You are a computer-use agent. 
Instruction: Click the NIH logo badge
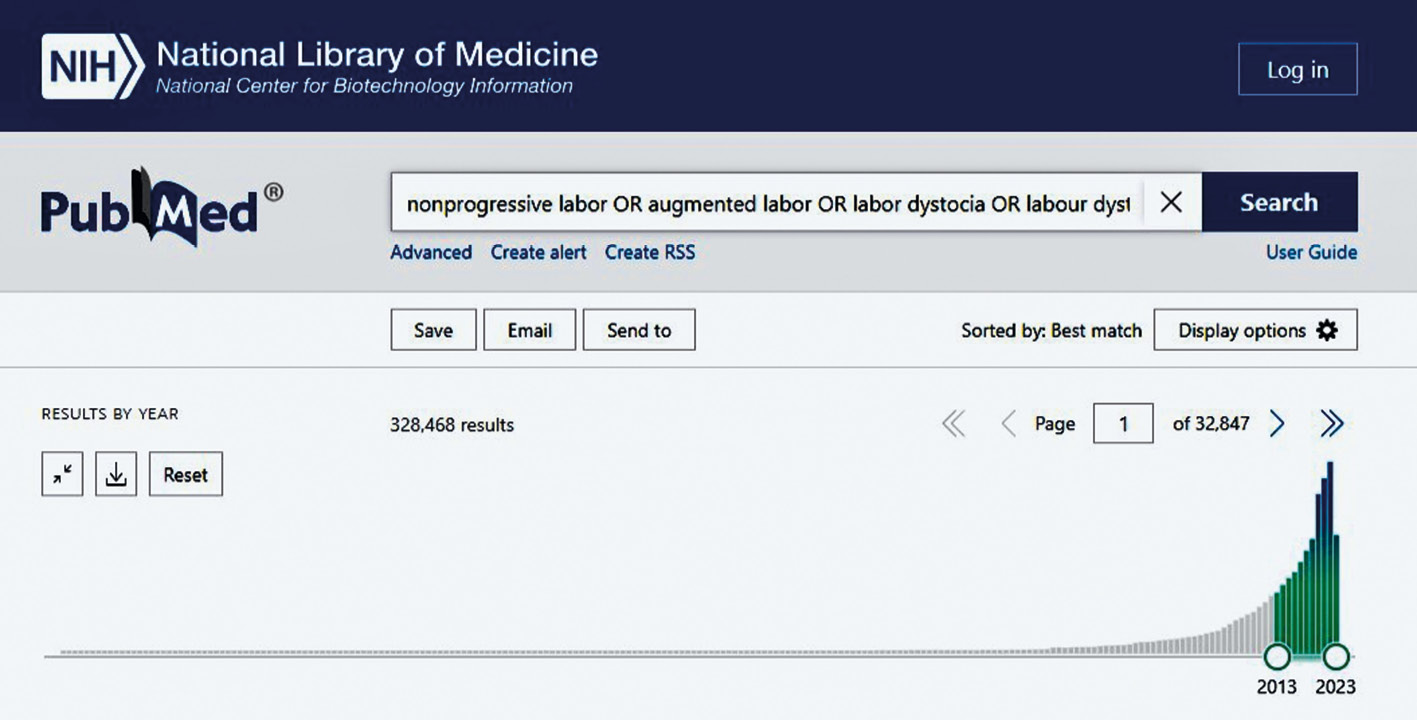point(91,67)
